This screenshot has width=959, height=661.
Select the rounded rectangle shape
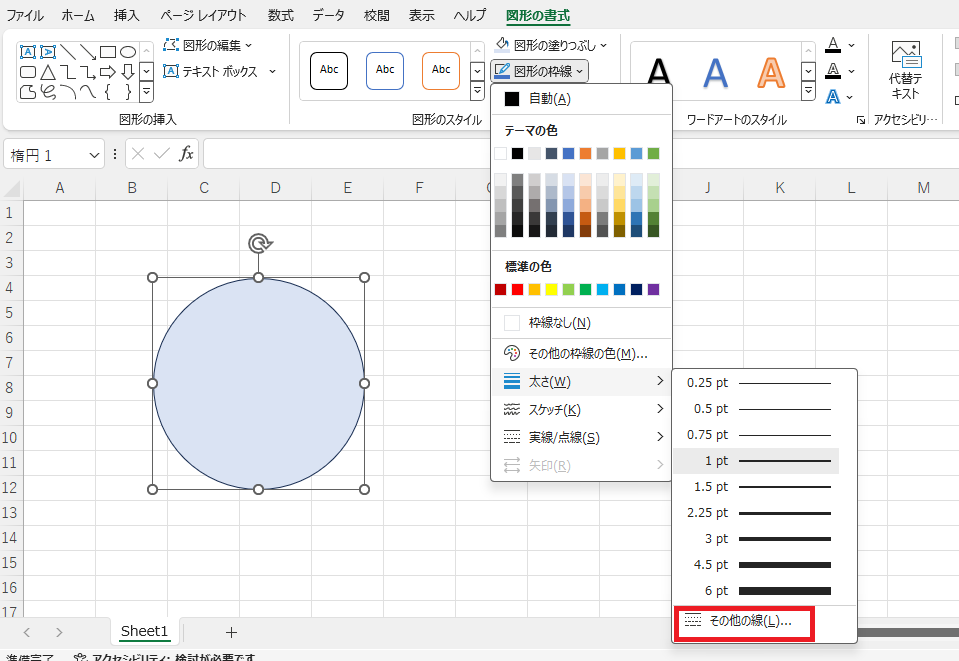pos(28,72)
